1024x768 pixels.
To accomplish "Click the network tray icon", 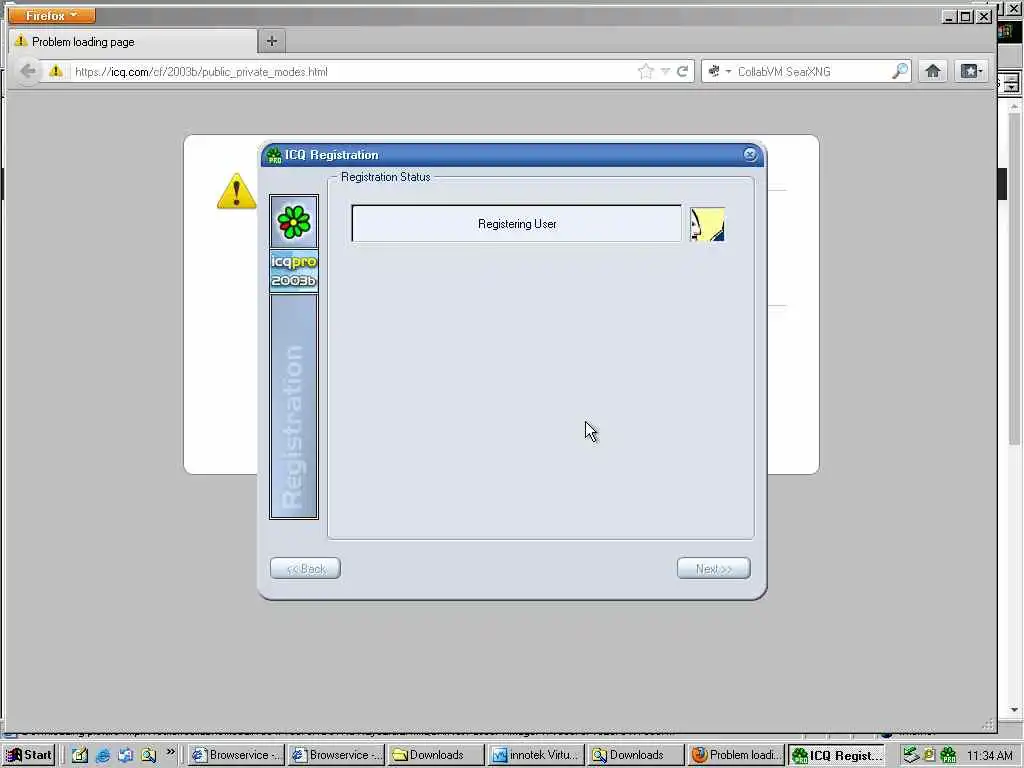I will 911,755.
